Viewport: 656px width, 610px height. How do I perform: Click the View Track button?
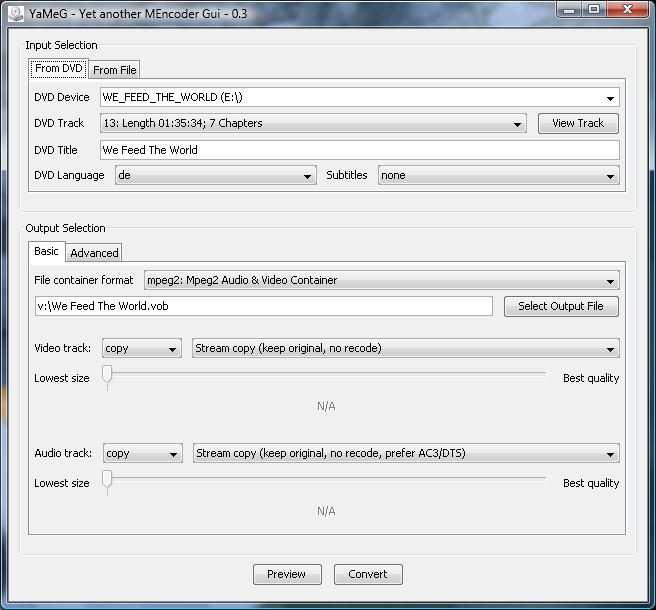click(x=578, y=123)
